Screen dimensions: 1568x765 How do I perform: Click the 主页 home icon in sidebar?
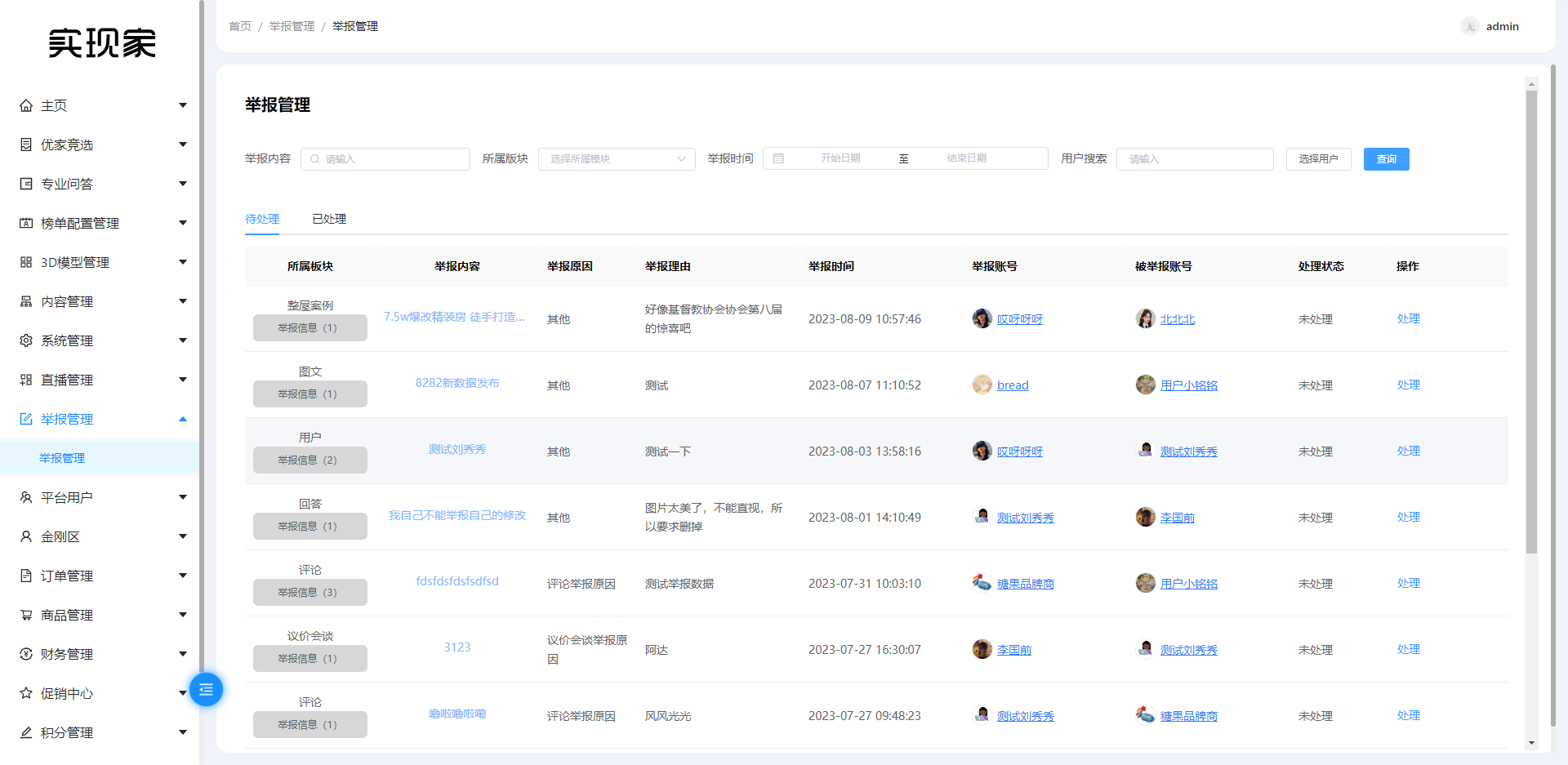tap(26, 105)
